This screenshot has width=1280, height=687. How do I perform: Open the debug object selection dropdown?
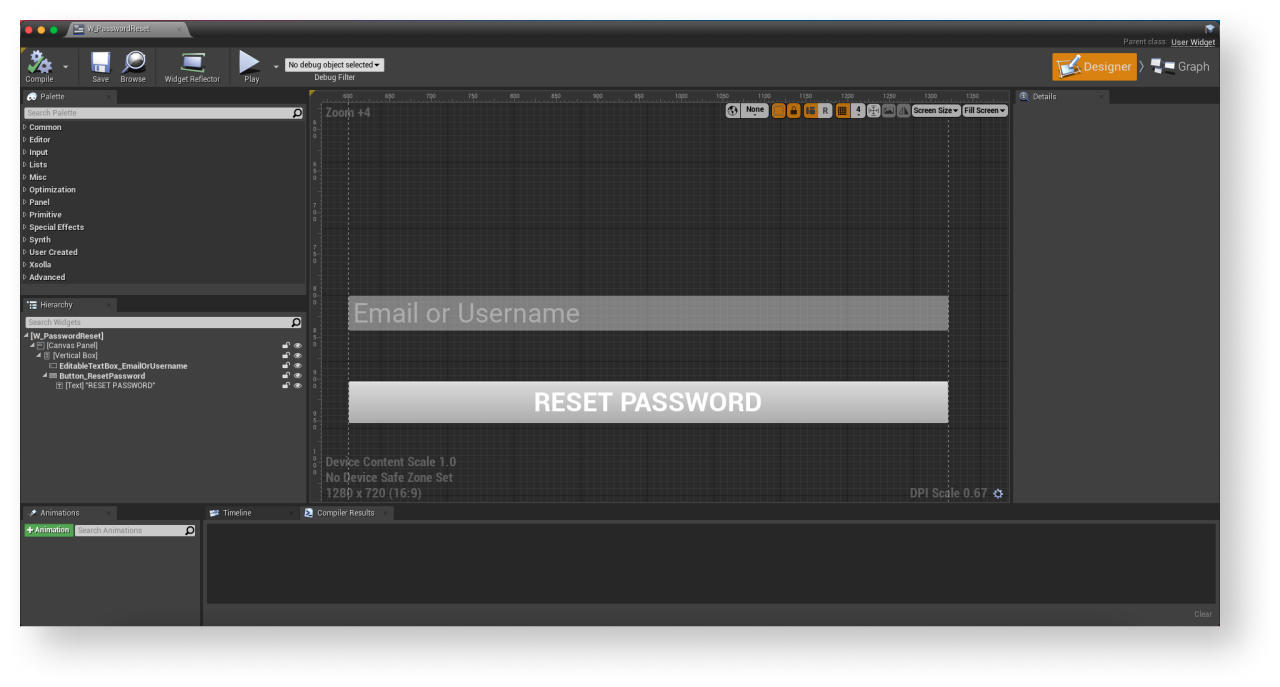click(x=334, y=65)
